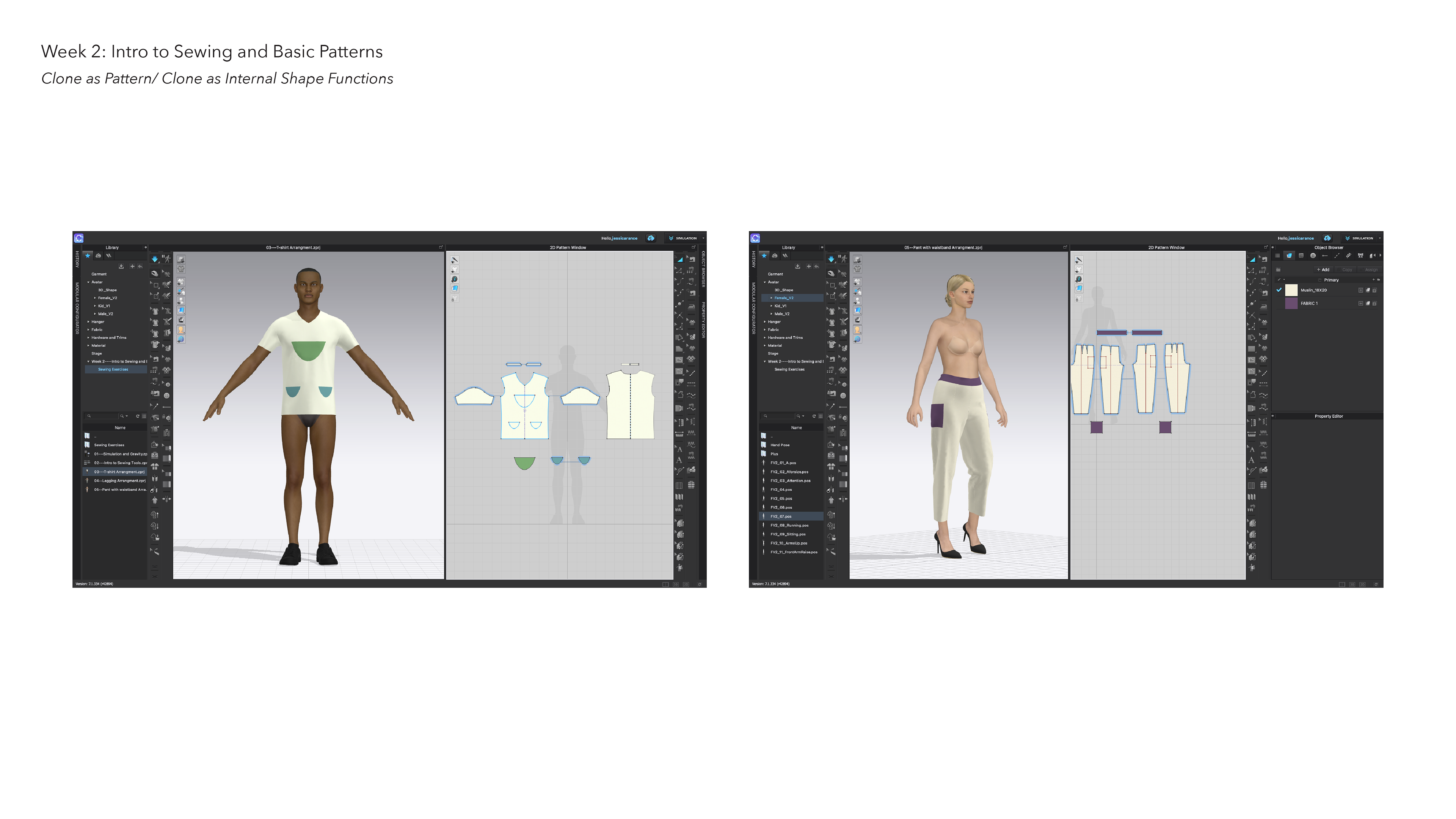Open the vertical OBJECT BROWSER tab

tap(704, 270)
